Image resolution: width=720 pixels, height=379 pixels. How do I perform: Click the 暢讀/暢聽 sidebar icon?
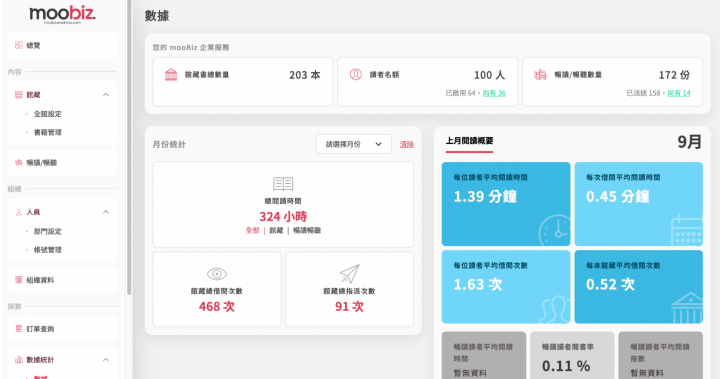[x=19, y=162]
